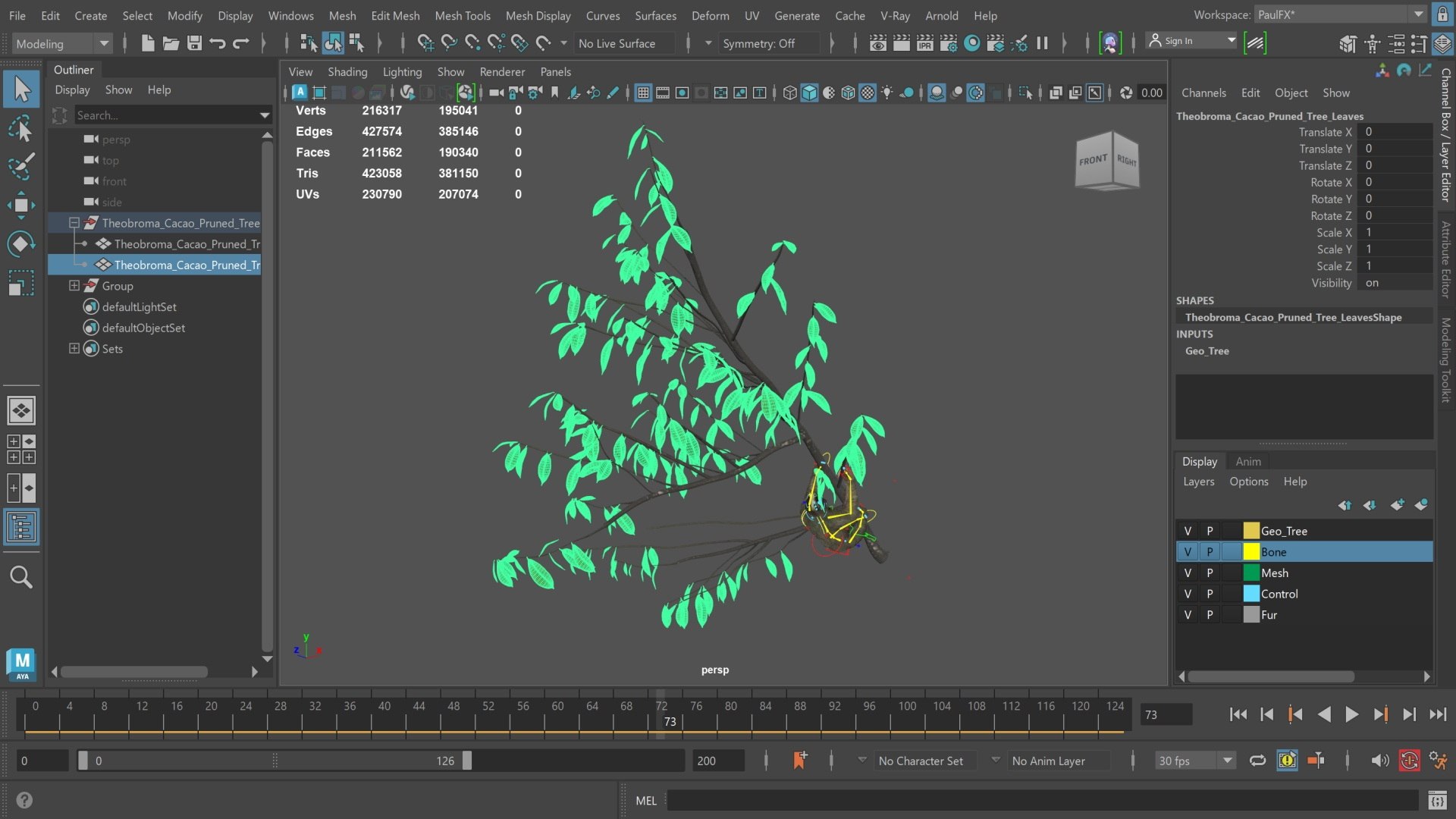Image resolution: width=1456 pixels, height=819 pixels.
Task: Click the Translate X value field
Action: 1396,132
